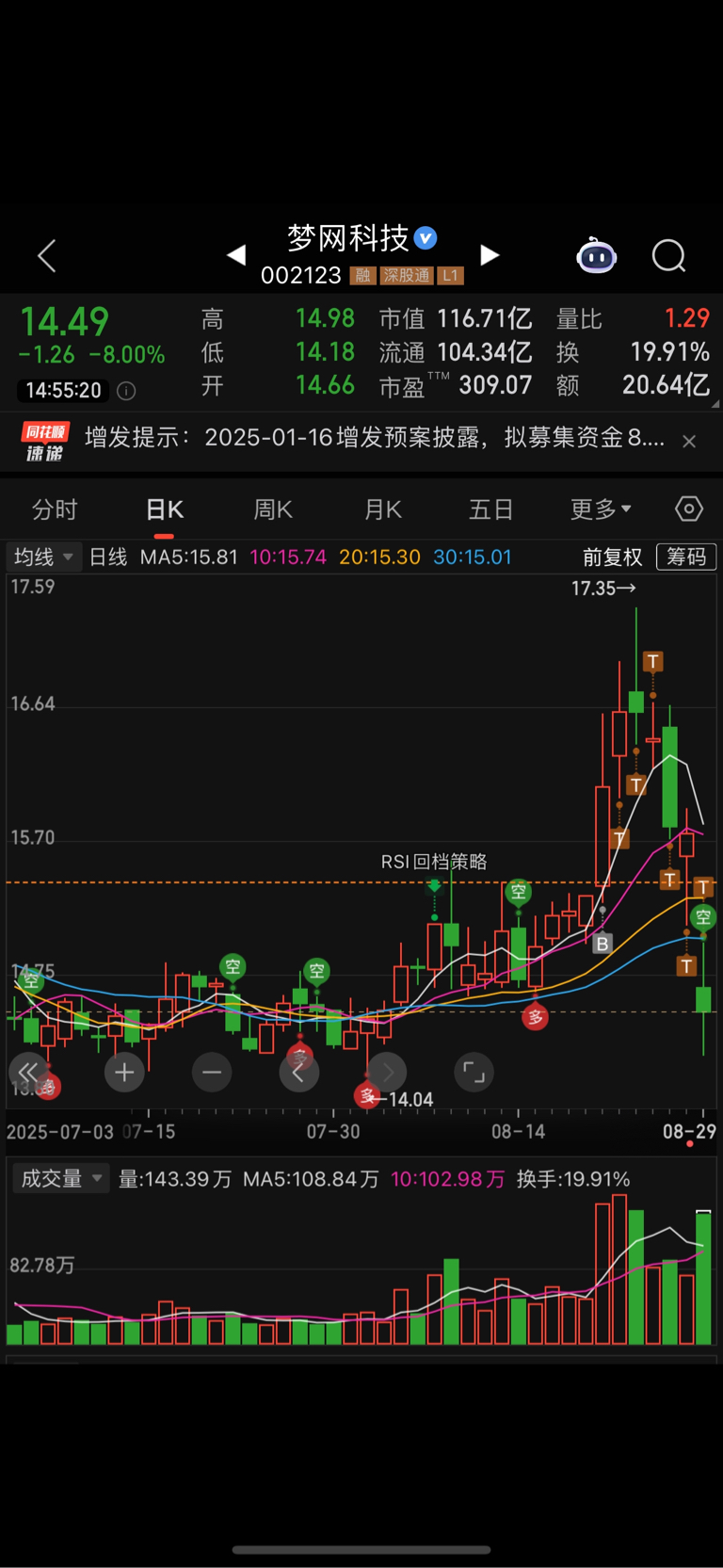Expand chart to fullscreen
The image size is (723, 1568).
[x=474, y=1072]
